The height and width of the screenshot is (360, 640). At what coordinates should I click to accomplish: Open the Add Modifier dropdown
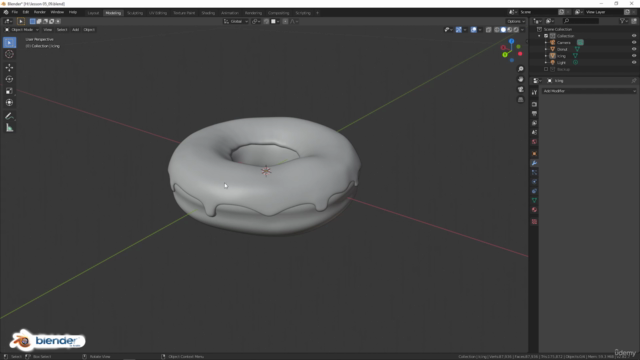click(589, 91)
